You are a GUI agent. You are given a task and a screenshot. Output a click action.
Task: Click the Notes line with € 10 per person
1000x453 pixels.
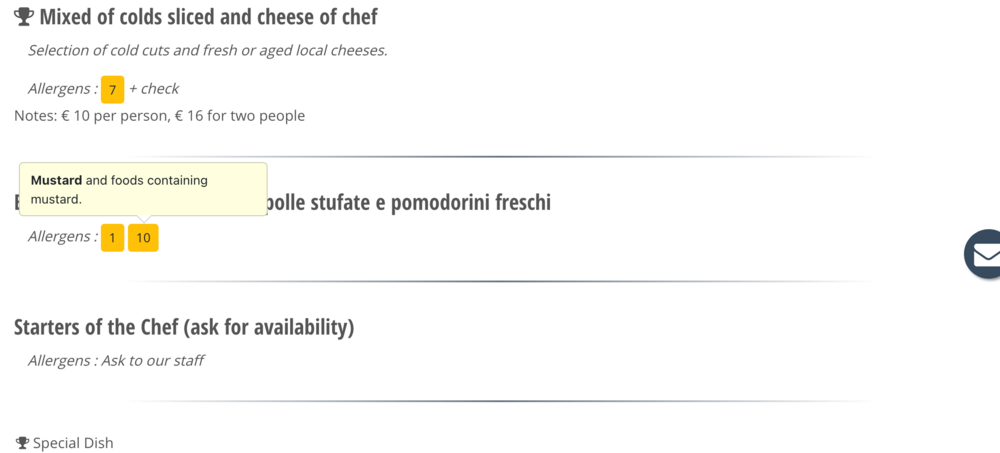159,116
